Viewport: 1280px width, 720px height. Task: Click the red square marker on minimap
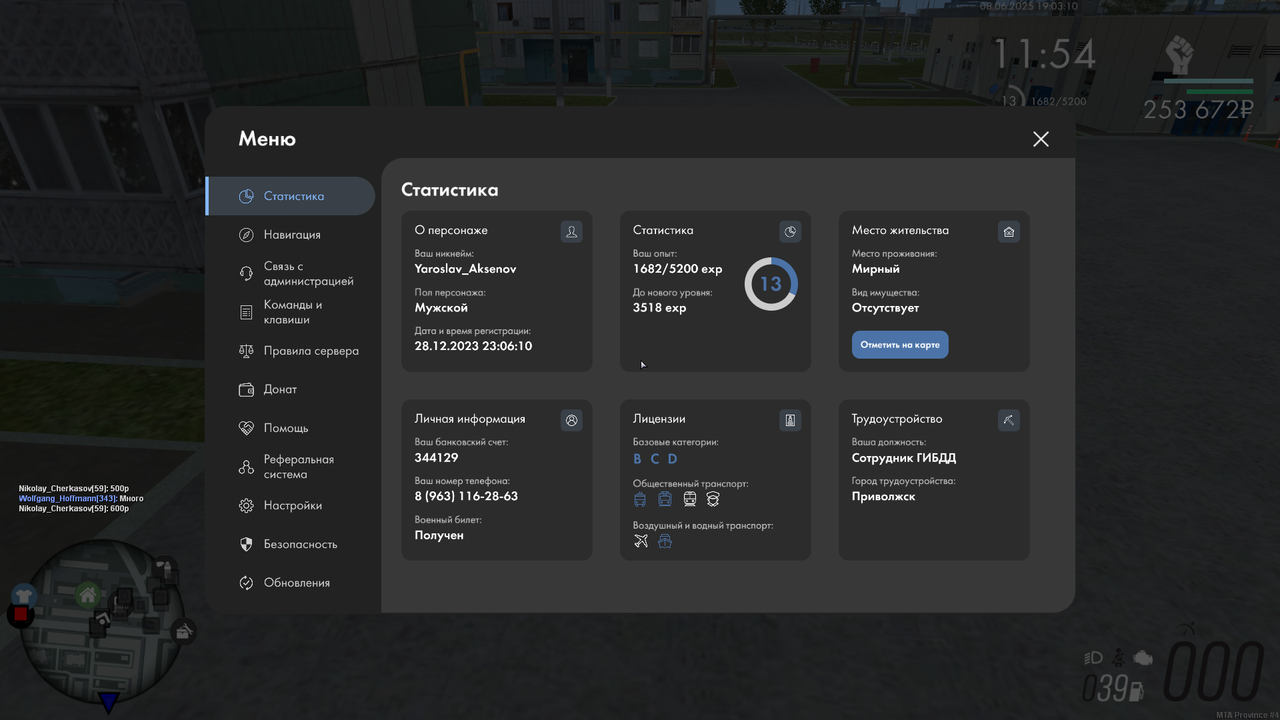point(21,615)
